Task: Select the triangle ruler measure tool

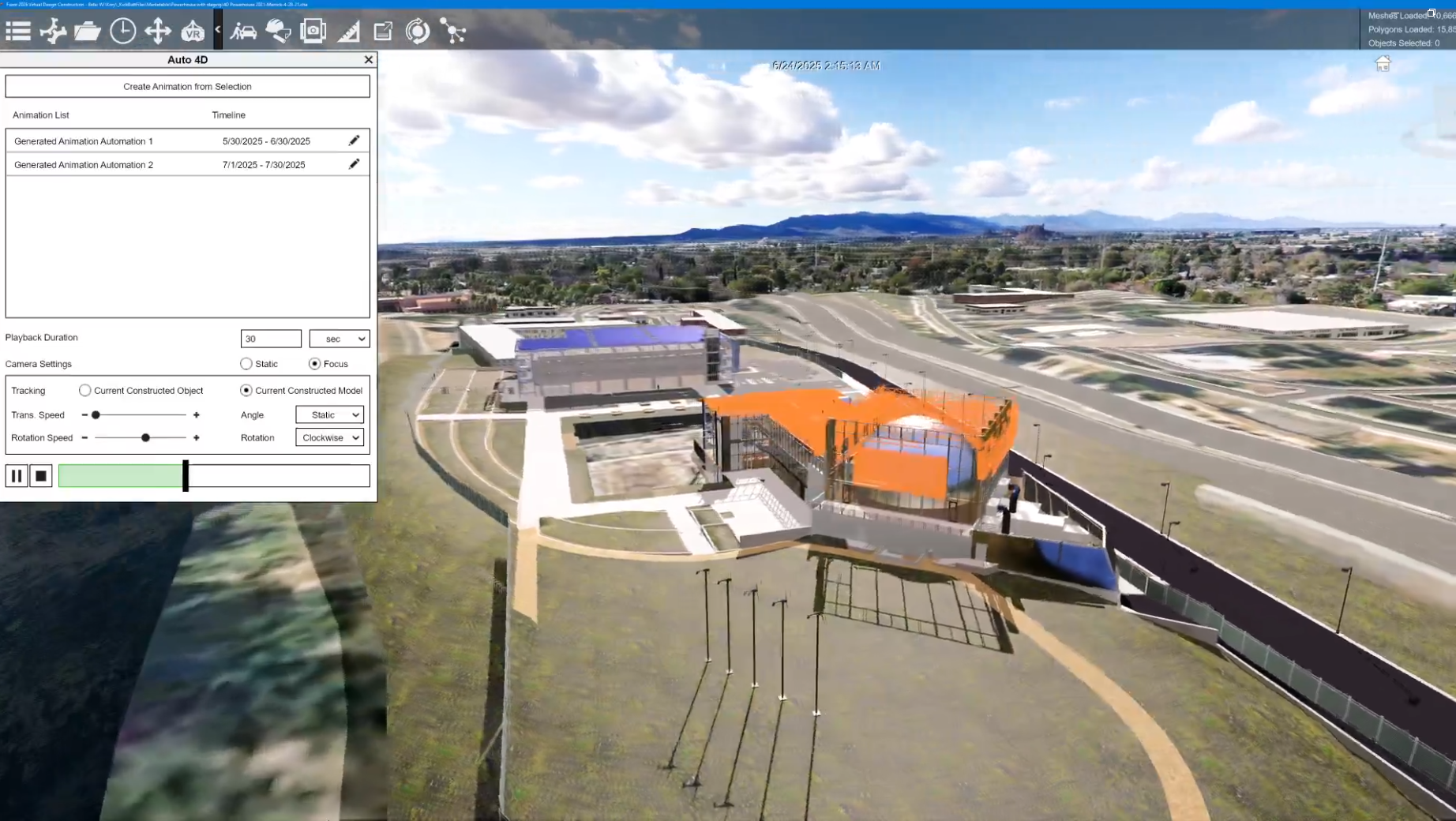Action: point(348,32)
